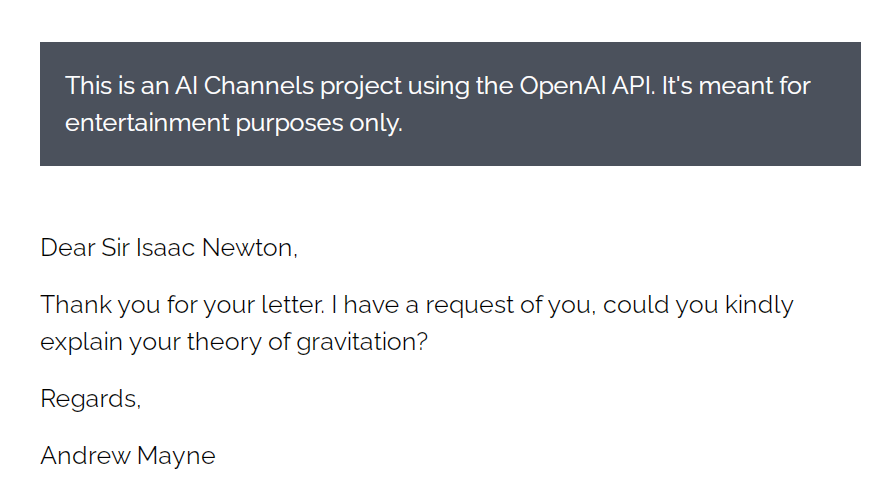The image size is (890, 495).
Task: Click the word "Newton" in the greeting
Action: coord(247,248)
